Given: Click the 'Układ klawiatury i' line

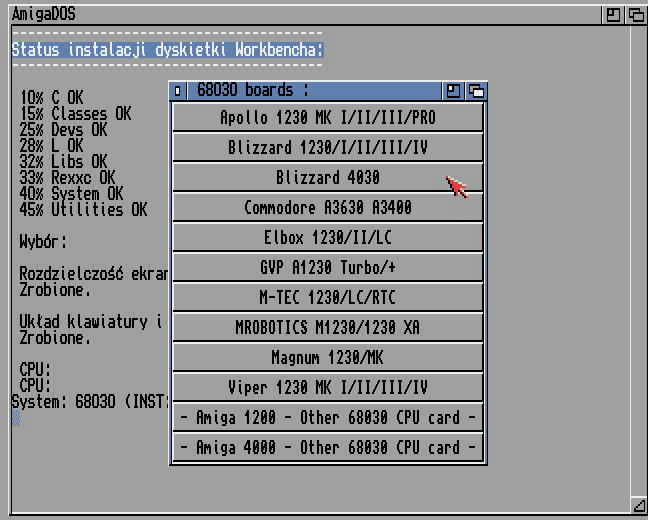Looking at the screenshot, I should tap(91, 322).
